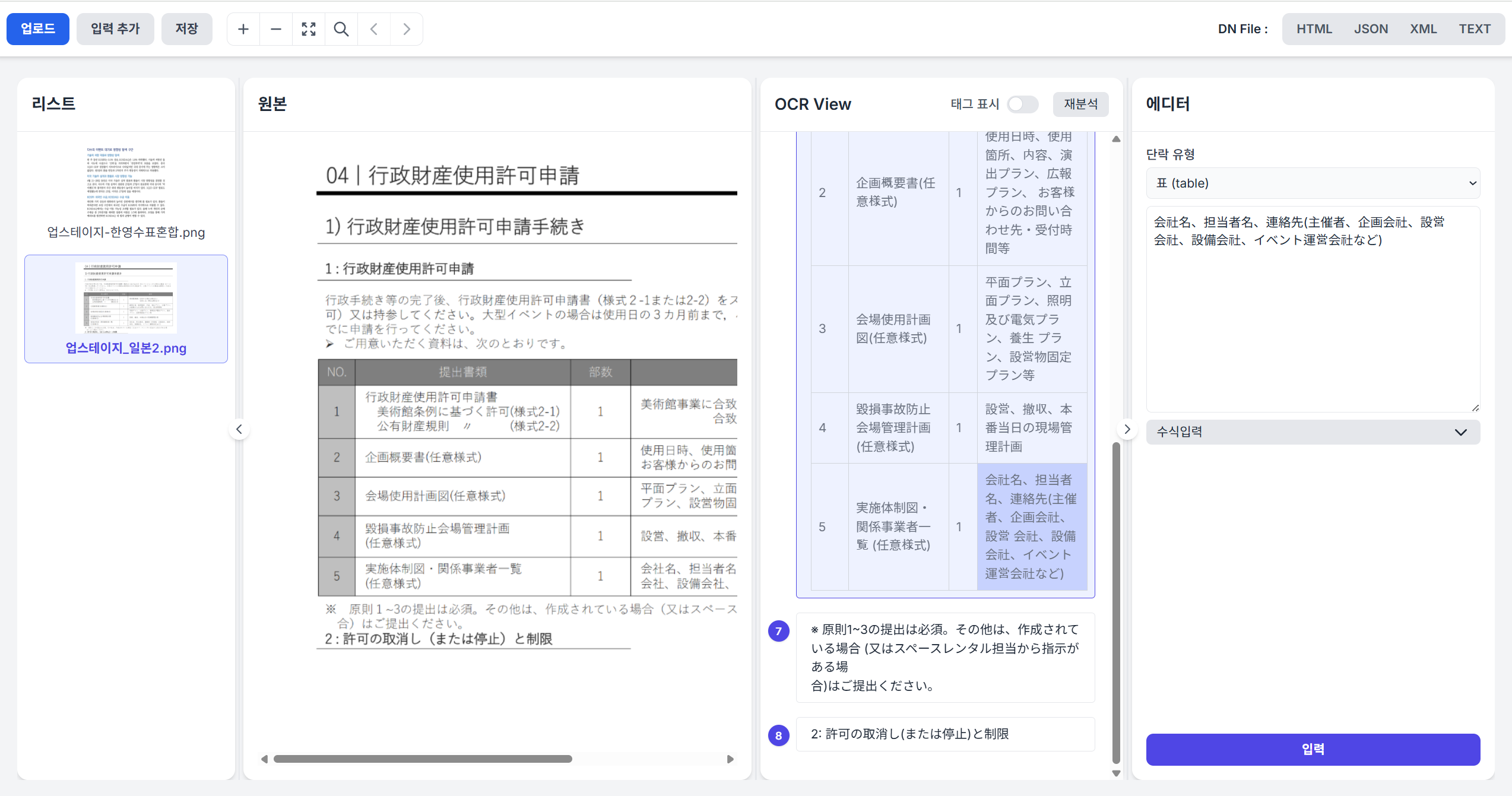Click the editor text area content
Viewport: 1512px width, 796px height.
pyautogui.click(x=1313, y=309)
